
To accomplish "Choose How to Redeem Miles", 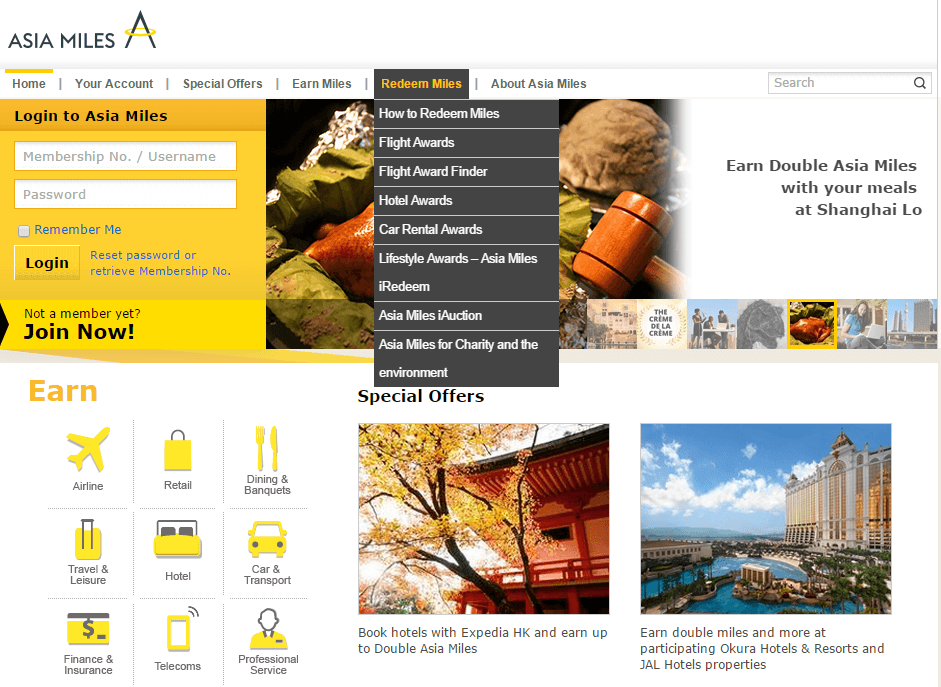I will [x=466, y=113].
